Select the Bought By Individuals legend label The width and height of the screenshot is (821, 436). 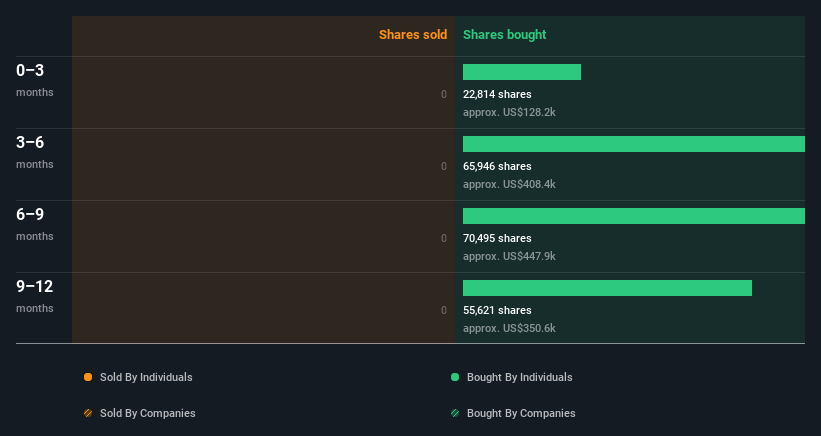[x=519, y=377]
